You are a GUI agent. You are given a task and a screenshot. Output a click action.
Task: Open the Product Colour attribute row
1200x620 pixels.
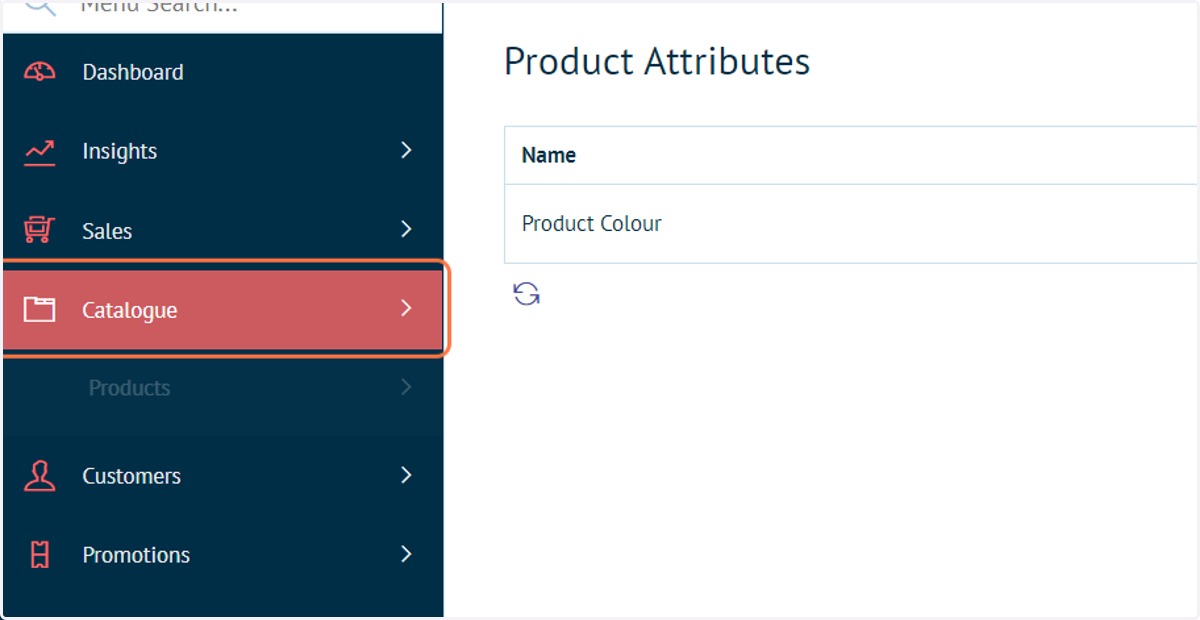[x=851, y=224]
